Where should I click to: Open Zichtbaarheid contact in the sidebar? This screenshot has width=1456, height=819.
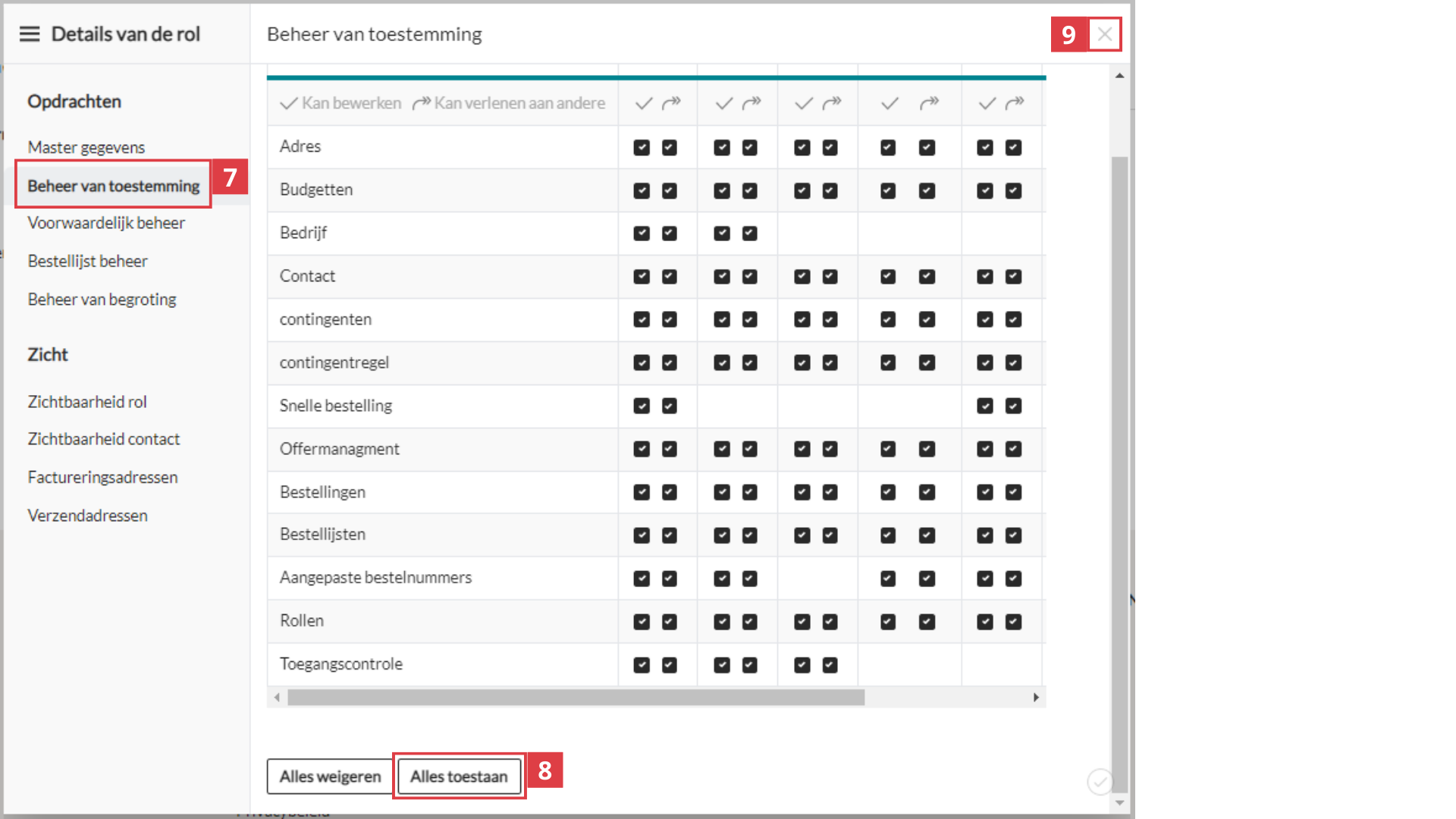(104, 439)
